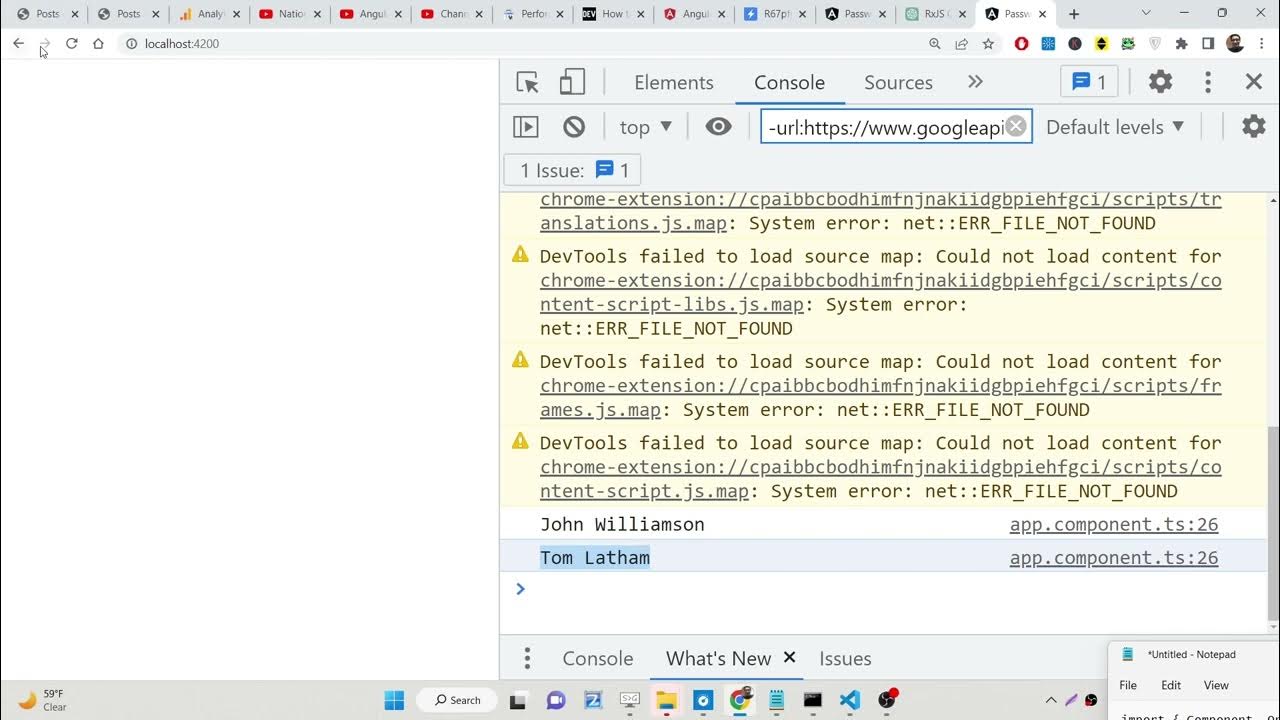The height and width of the screenshot is (720, 1280).
Task: Clear console with the block icon
Action: pos(574,127)
